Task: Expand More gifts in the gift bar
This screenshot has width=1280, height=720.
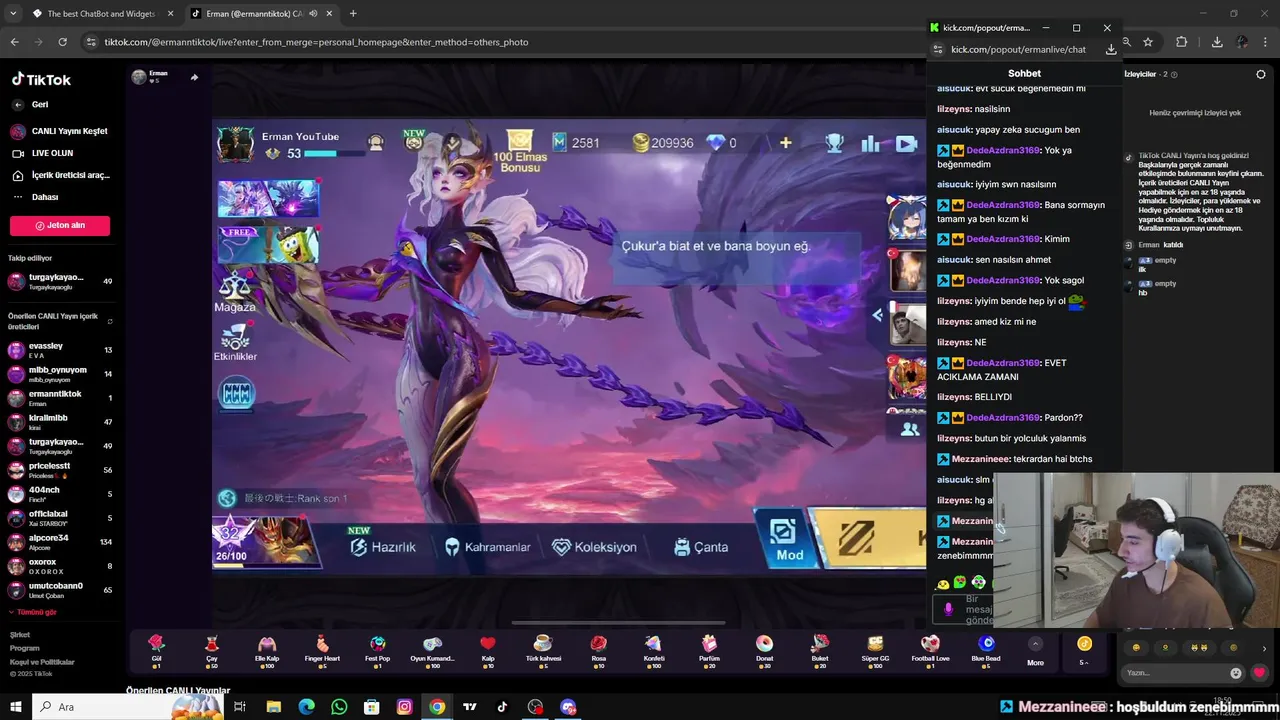Action: pyautogui.click(x=1035, y=650)
